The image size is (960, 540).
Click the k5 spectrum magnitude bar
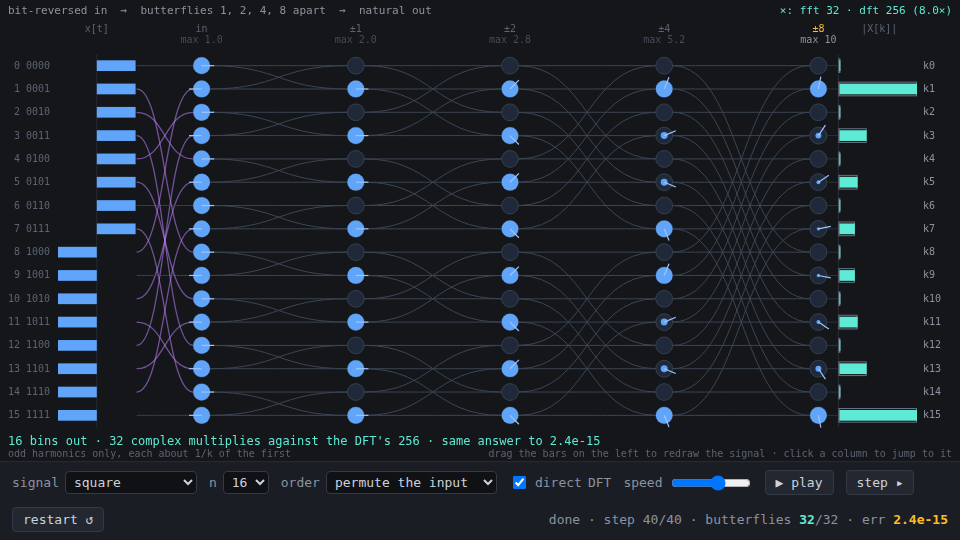pos(849,182)
